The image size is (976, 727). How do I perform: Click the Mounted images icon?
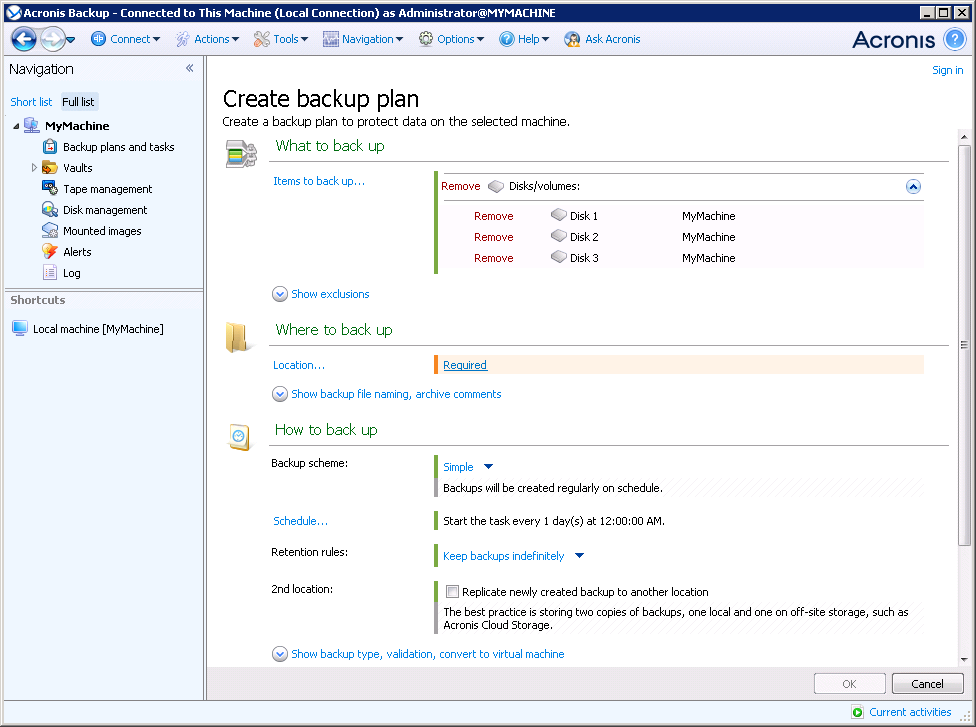[50, 230]
